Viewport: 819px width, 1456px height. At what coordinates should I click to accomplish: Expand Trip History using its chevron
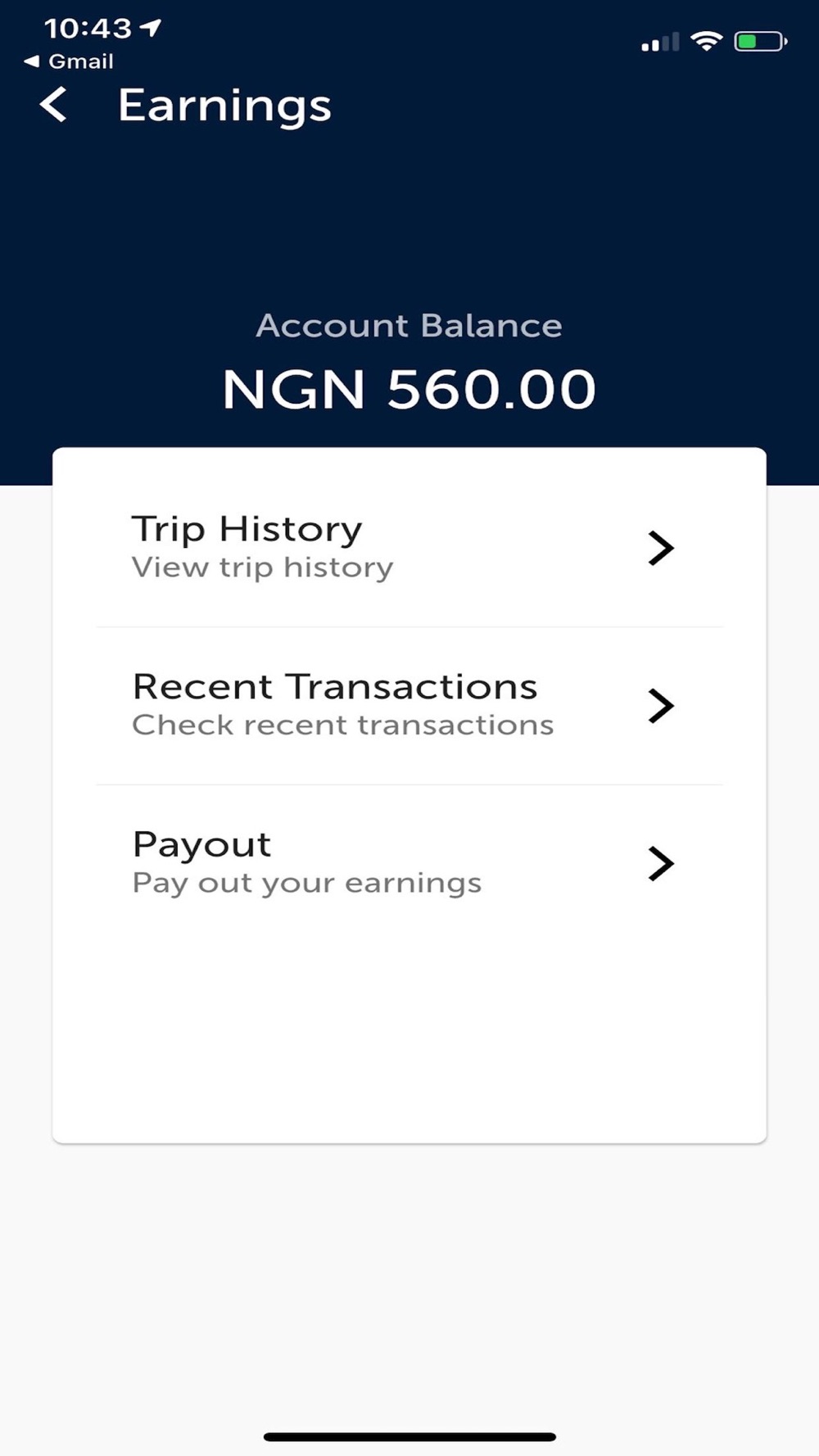(x=660, y=548)
